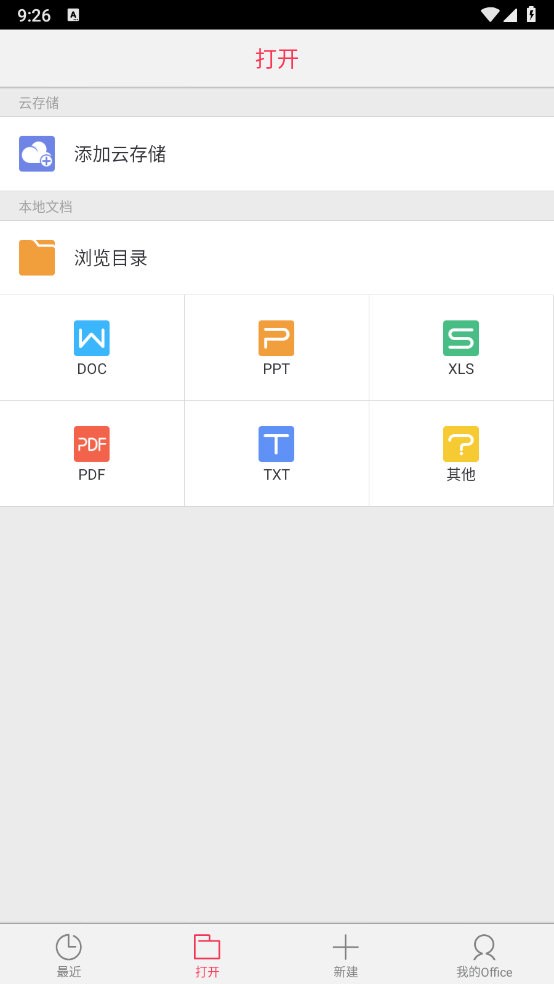Tap the 9:26 clock in status bar
Viewport: 554px width, 984px height.
tap(34, 15)
